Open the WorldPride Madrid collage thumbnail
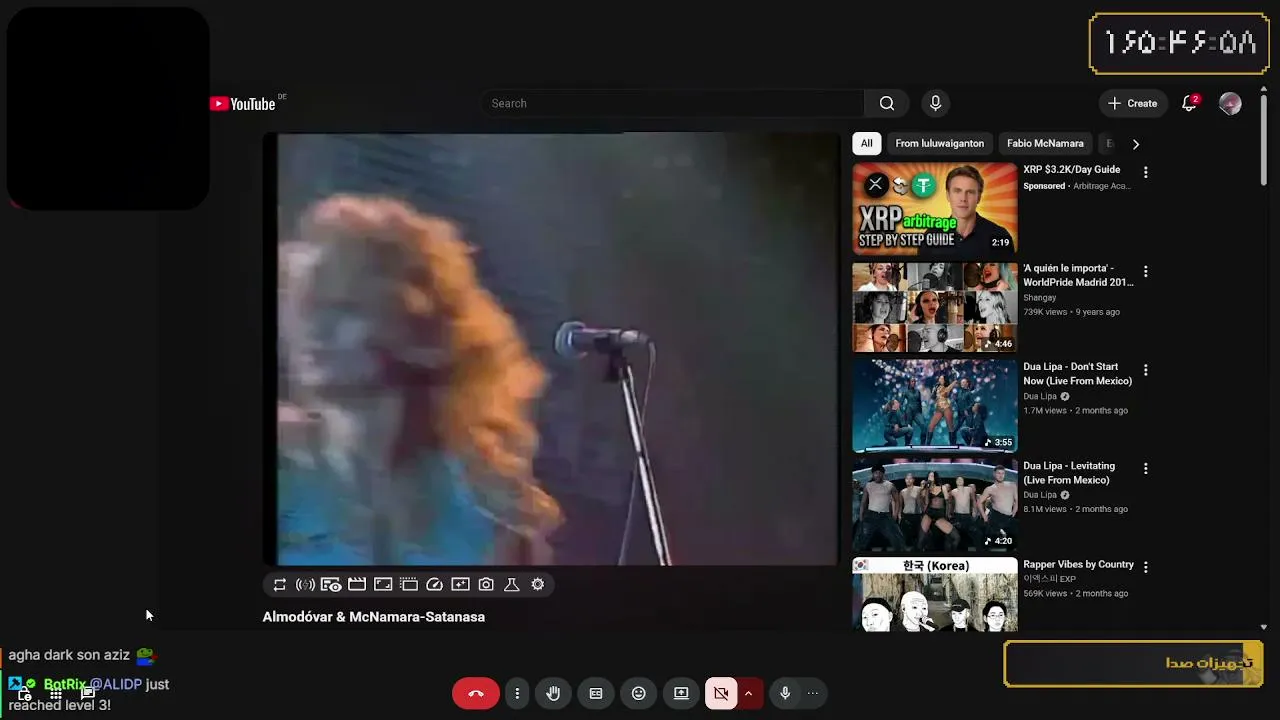This screenshot has width=1280, height=720. coord(934,307)
